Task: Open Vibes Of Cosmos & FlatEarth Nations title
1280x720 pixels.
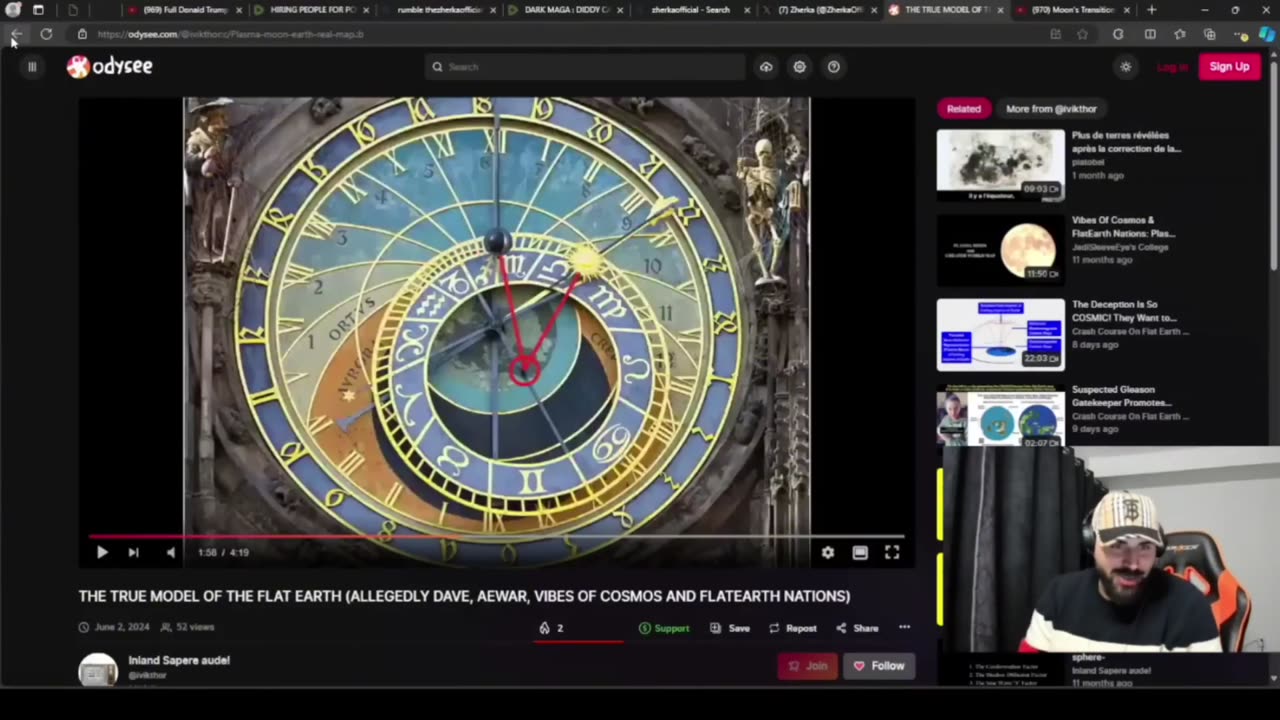Action: 1123,227
